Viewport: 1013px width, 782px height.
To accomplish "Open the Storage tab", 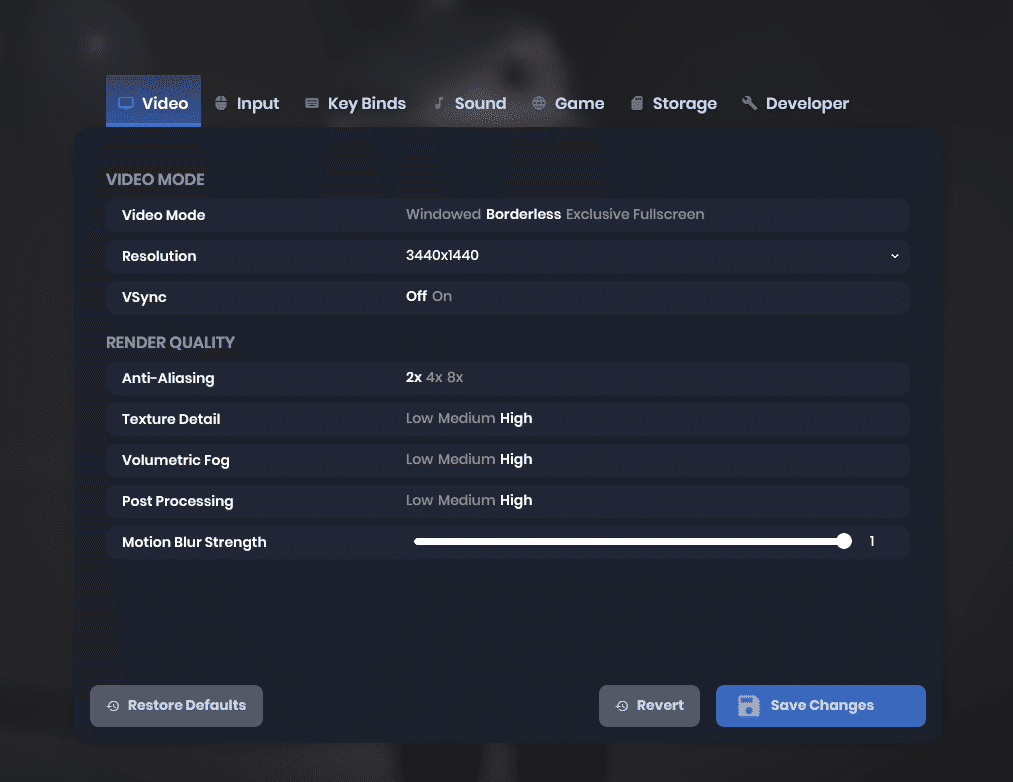I will tap(674, 103).
